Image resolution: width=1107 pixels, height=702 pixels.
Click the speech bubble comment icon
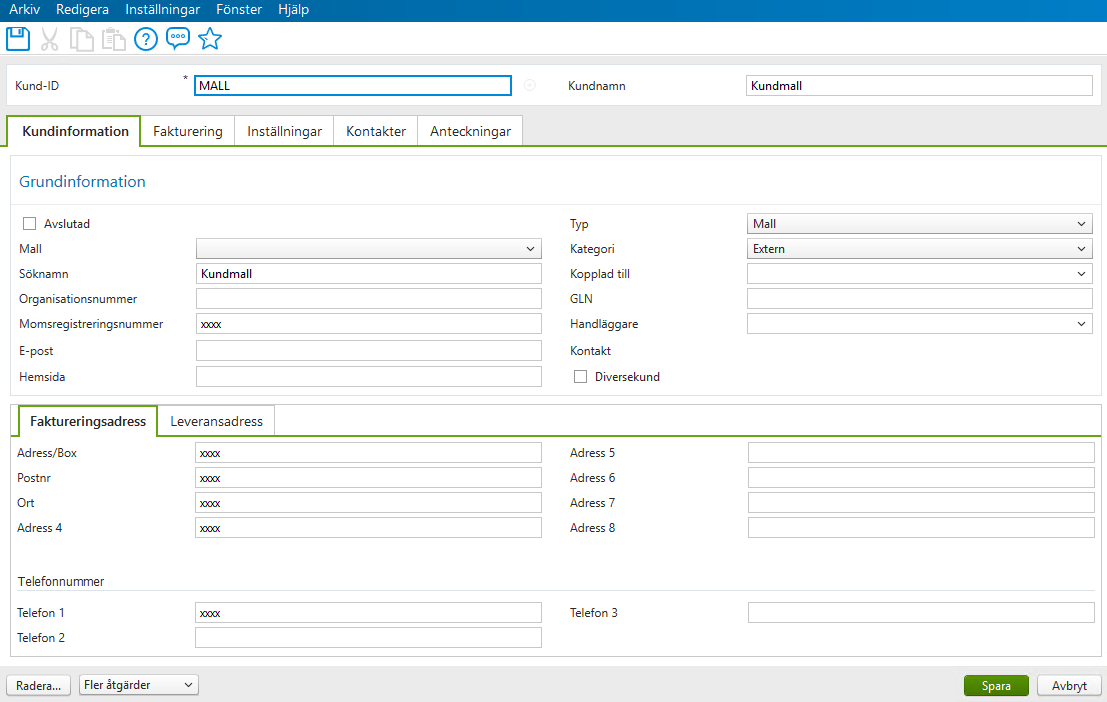[178, 38]
